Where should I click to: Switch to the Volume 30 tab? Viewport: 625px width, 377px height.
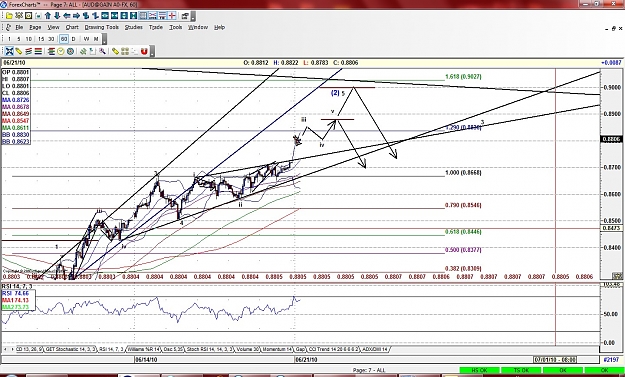(x=247, y=349)
